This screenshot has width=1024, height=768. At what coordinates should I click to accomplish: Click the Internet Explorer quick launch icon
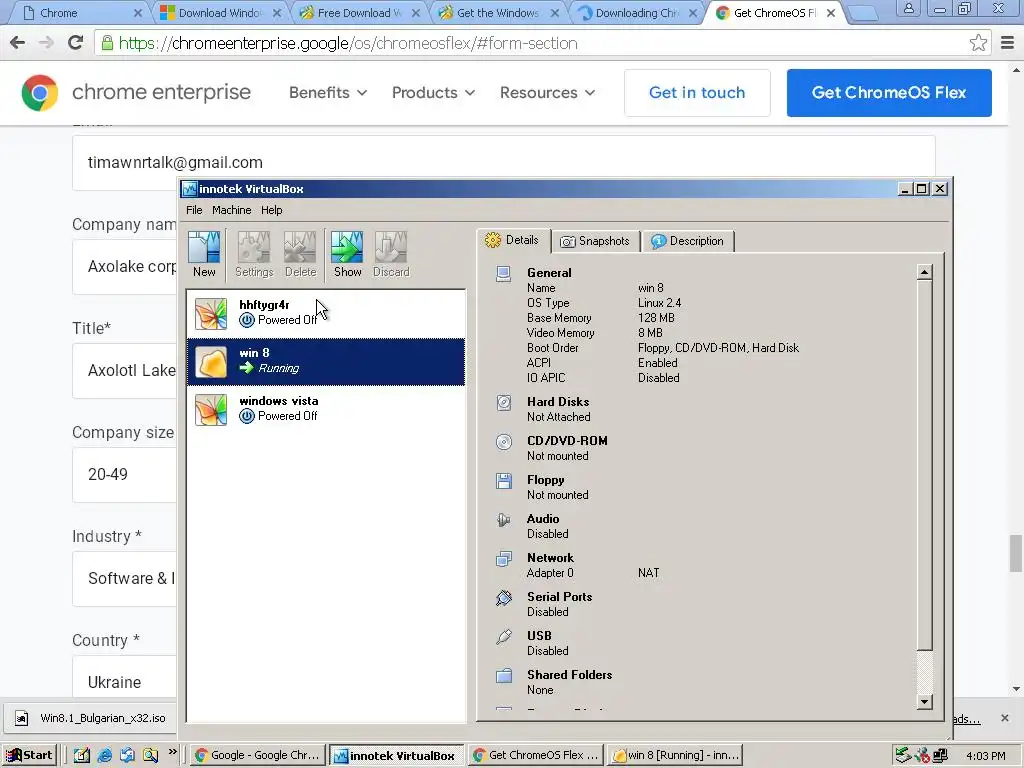pos(104,755)
